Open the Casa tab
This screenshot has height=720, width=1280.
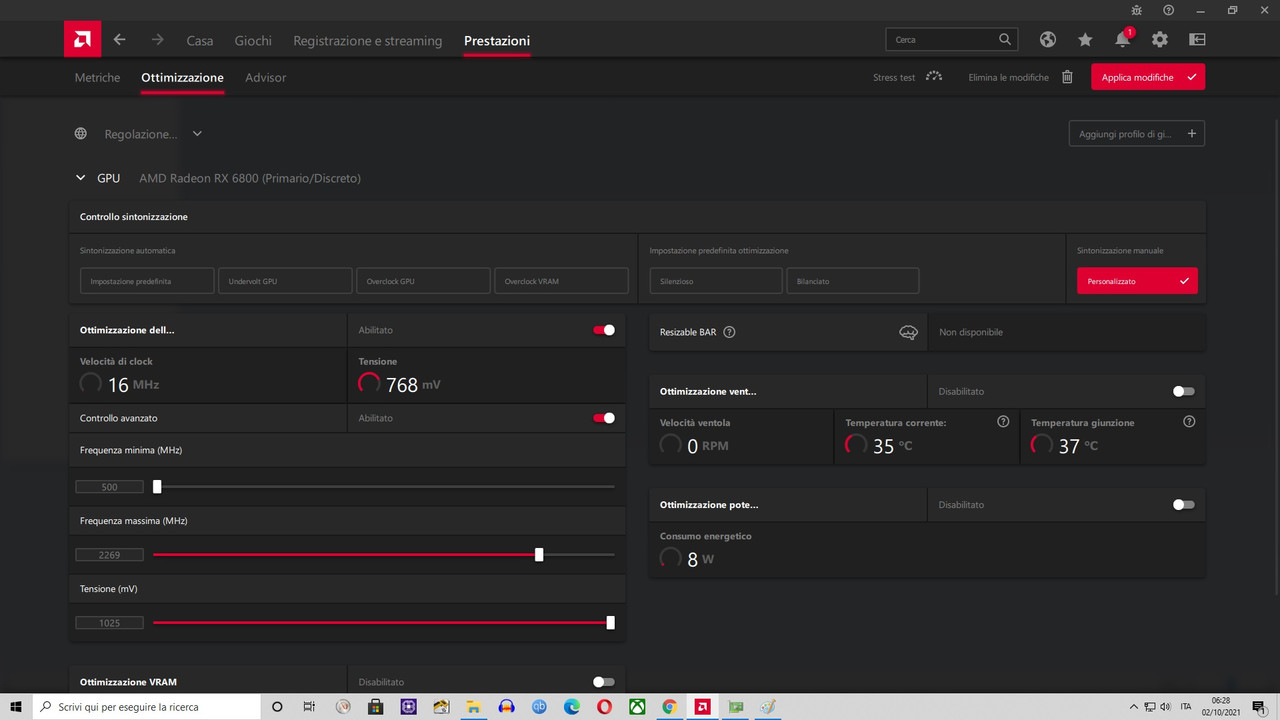pyautogui.click(x=200, y=41)
